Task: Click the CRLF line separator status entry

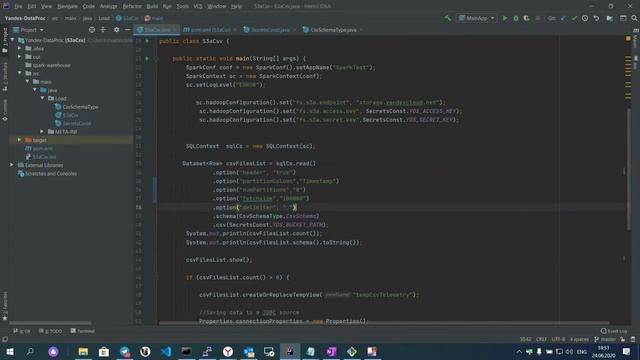Action: (541, 339)
